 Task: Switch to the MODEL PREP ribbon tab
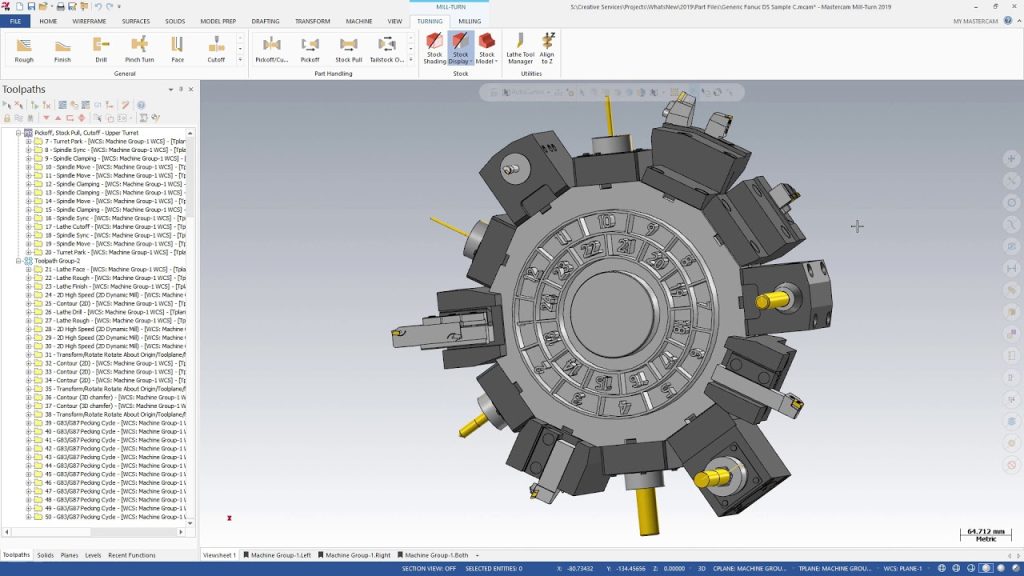point(217,21)
